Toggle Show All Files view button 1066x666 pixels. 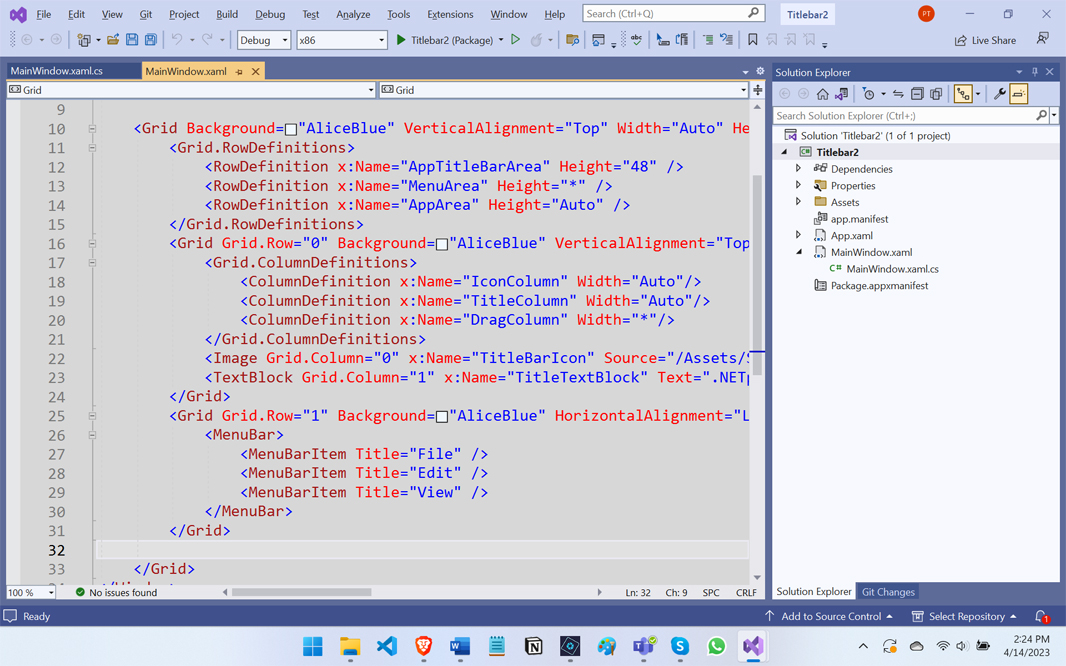pos(936,94)
